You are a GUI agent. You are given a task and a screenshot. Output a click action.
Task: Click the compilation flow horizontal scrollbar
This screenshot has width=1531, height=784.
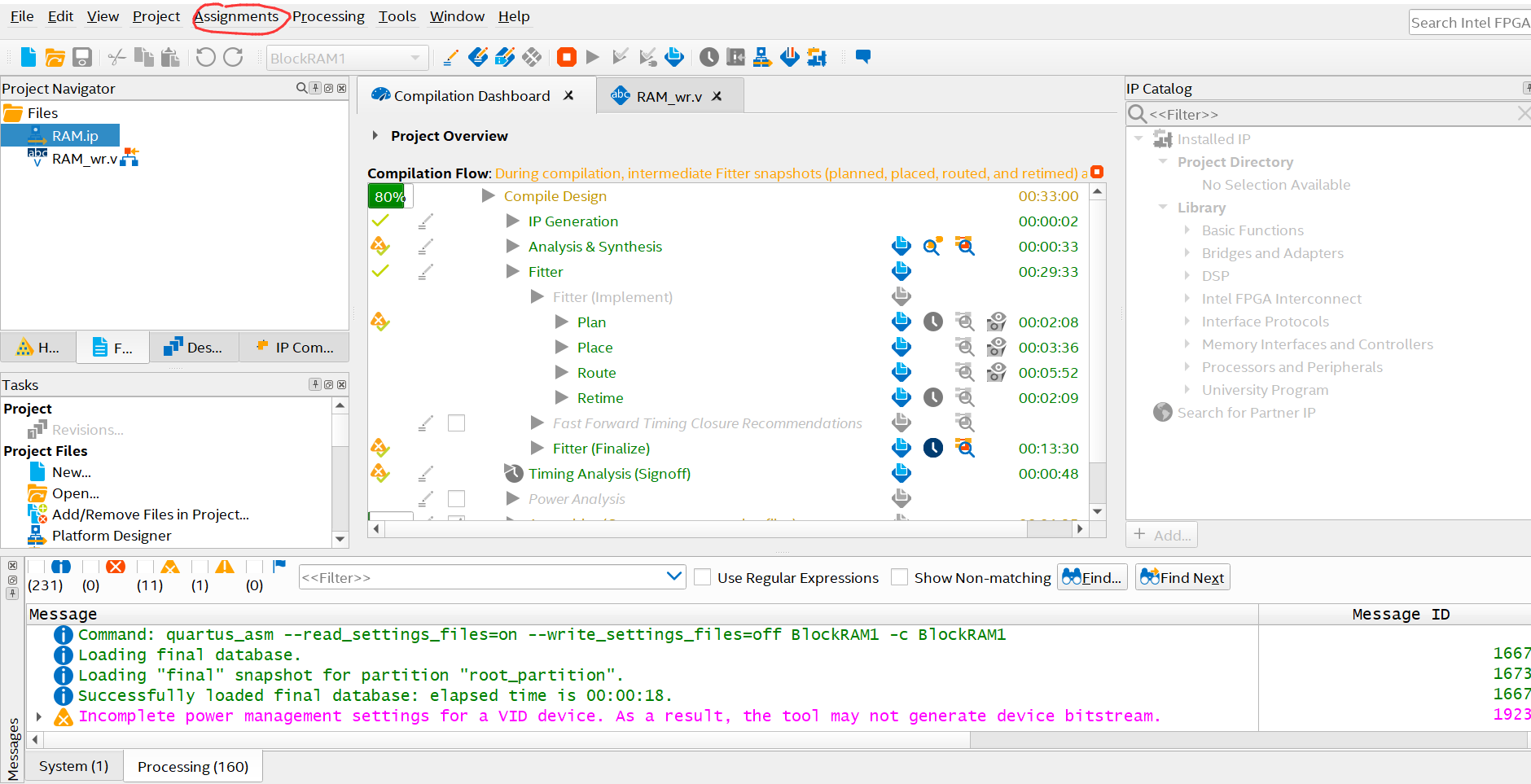coord(727,529)
